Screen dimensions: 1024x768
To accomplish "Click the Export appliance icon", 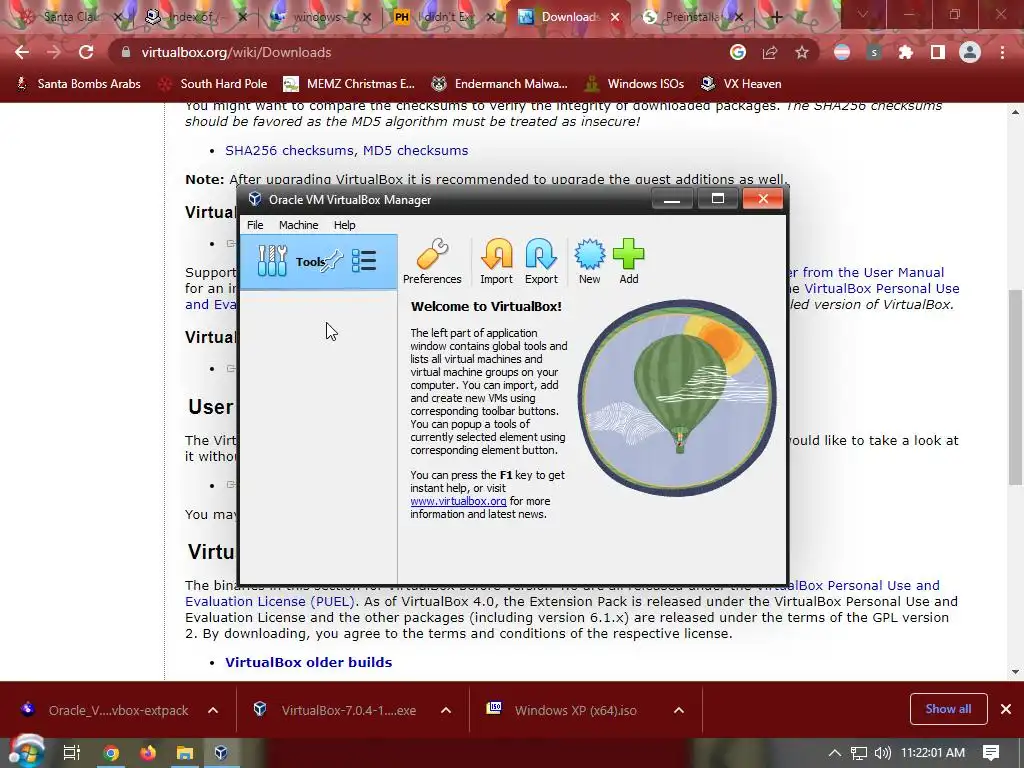I will coord(541,261).
